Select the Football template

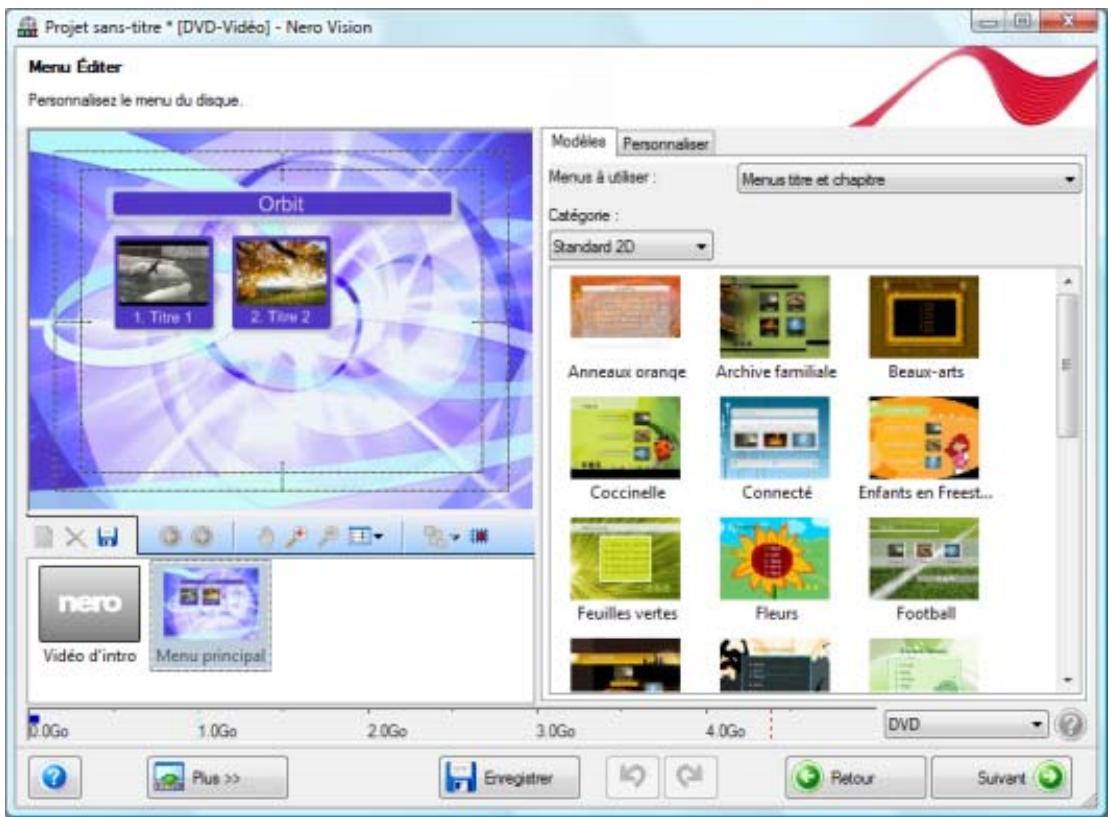[925, 570]
